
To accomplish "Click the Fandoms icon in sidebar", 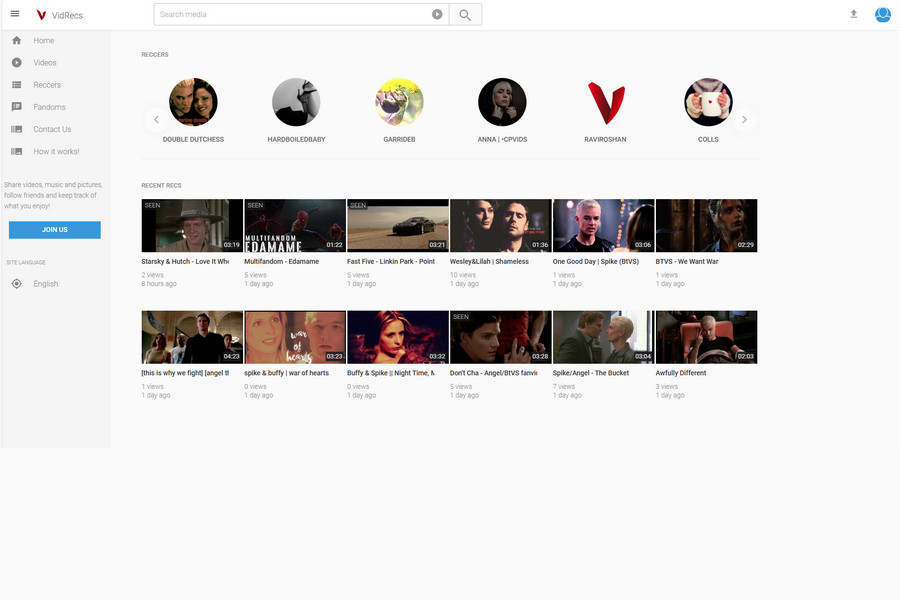I will point(17,107).
